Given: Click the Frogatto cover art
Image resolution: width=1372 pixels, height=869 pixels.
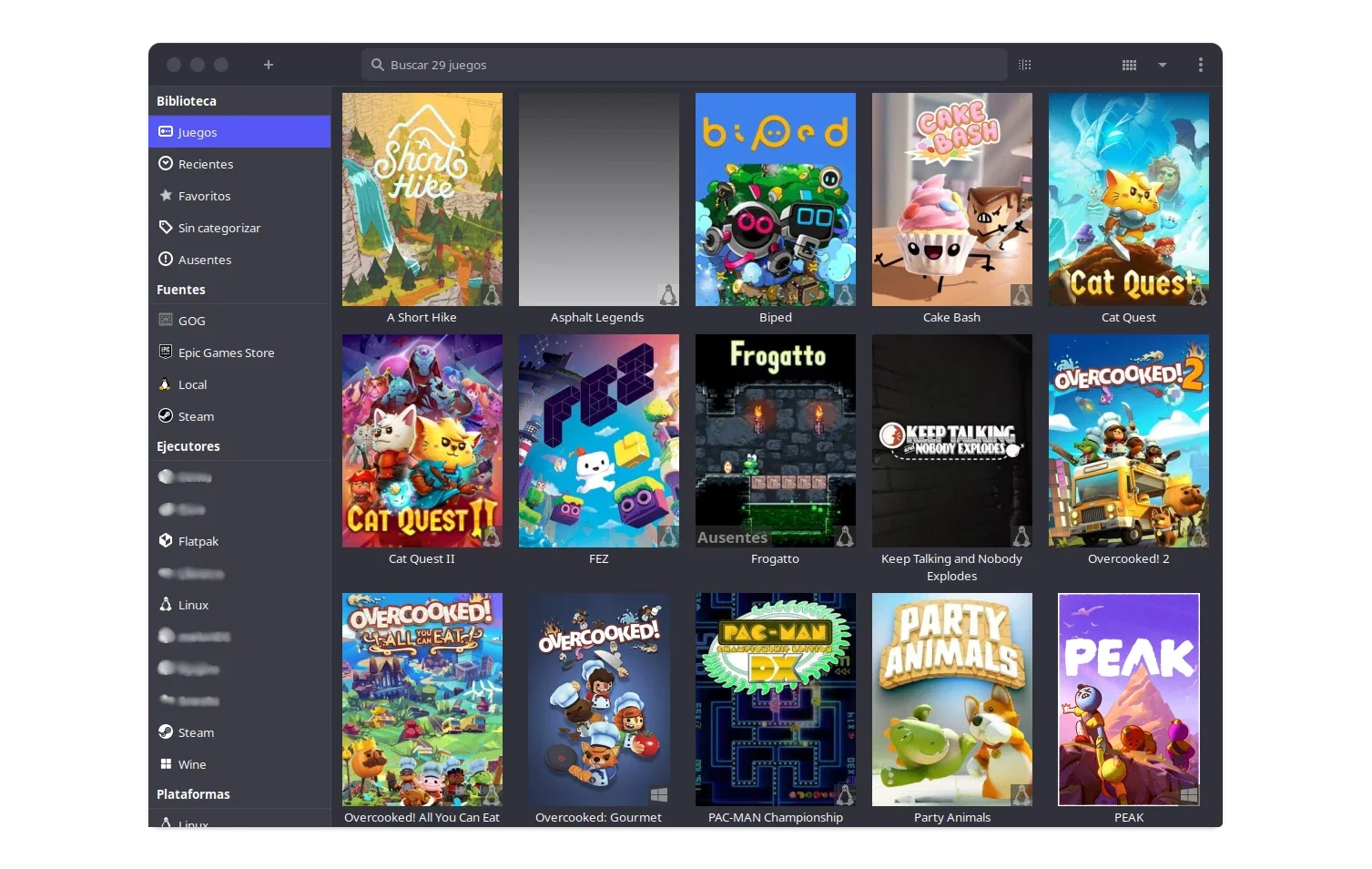Looking at the screenshot, I should click(x=776, y=441).
